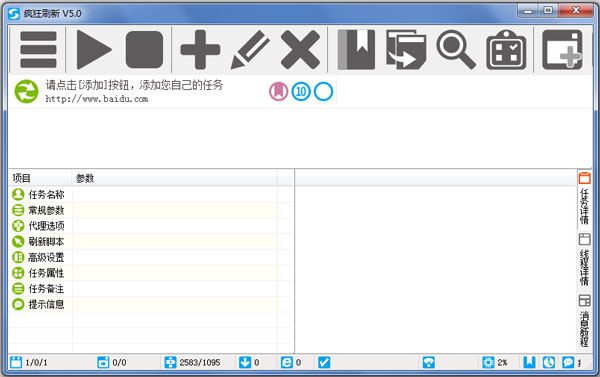Screen dimensions: 600x377
Task: Edit task with the pencil icon
Action: [x=250, y=50]
